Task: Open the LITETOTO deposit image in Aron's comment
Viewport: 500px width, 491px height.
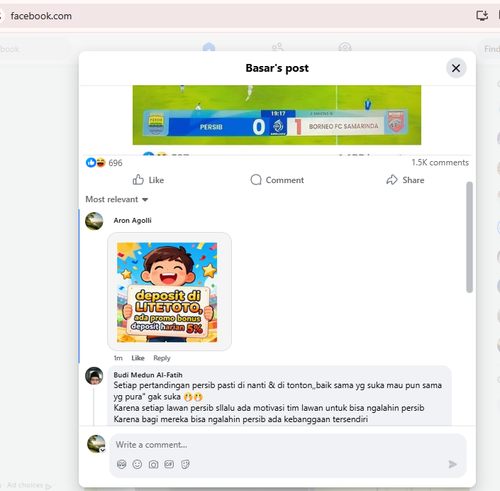Action: click(167, 292)
